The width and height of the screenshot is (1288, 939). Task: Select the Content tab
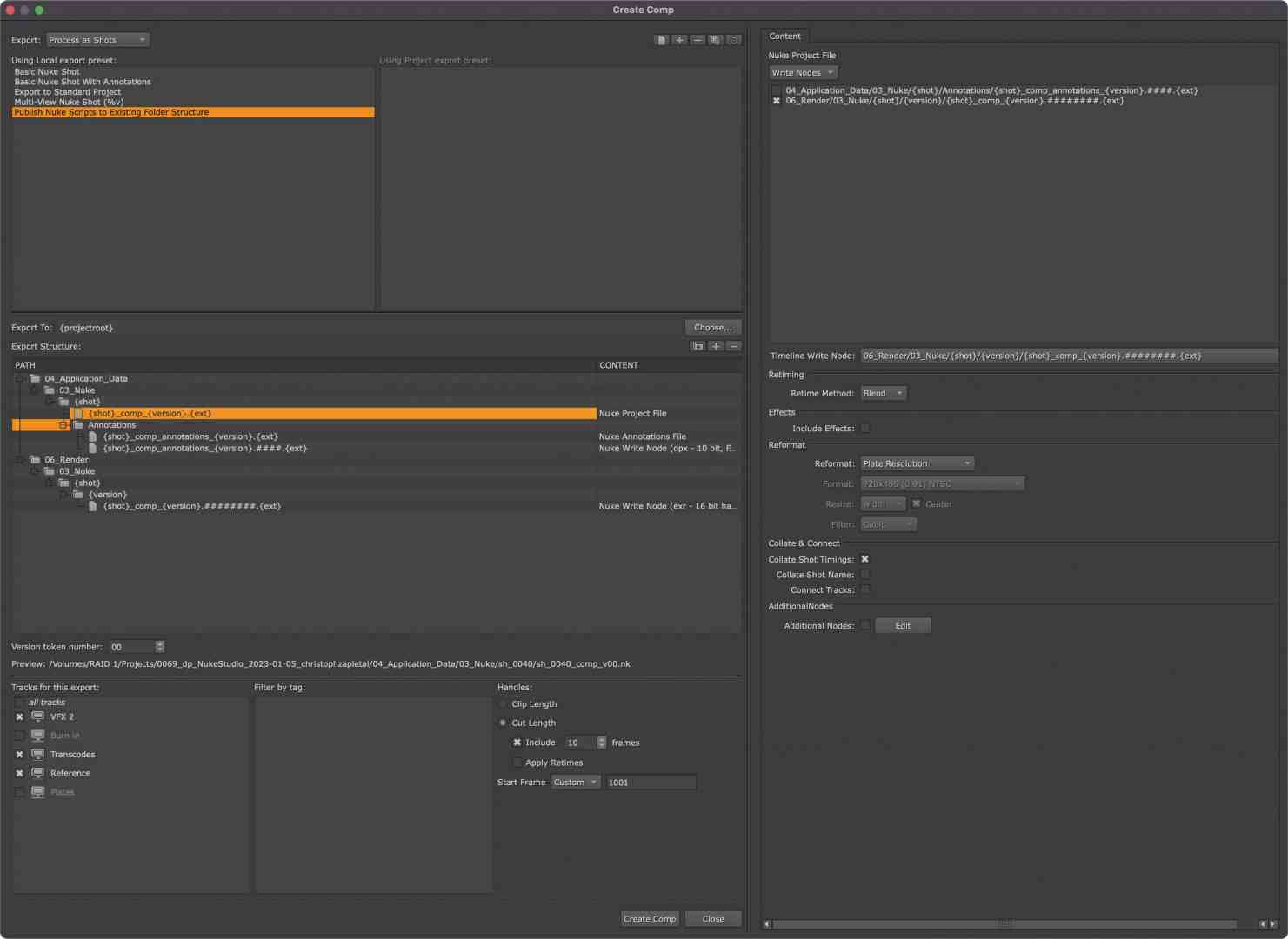[x=784, y=37]
